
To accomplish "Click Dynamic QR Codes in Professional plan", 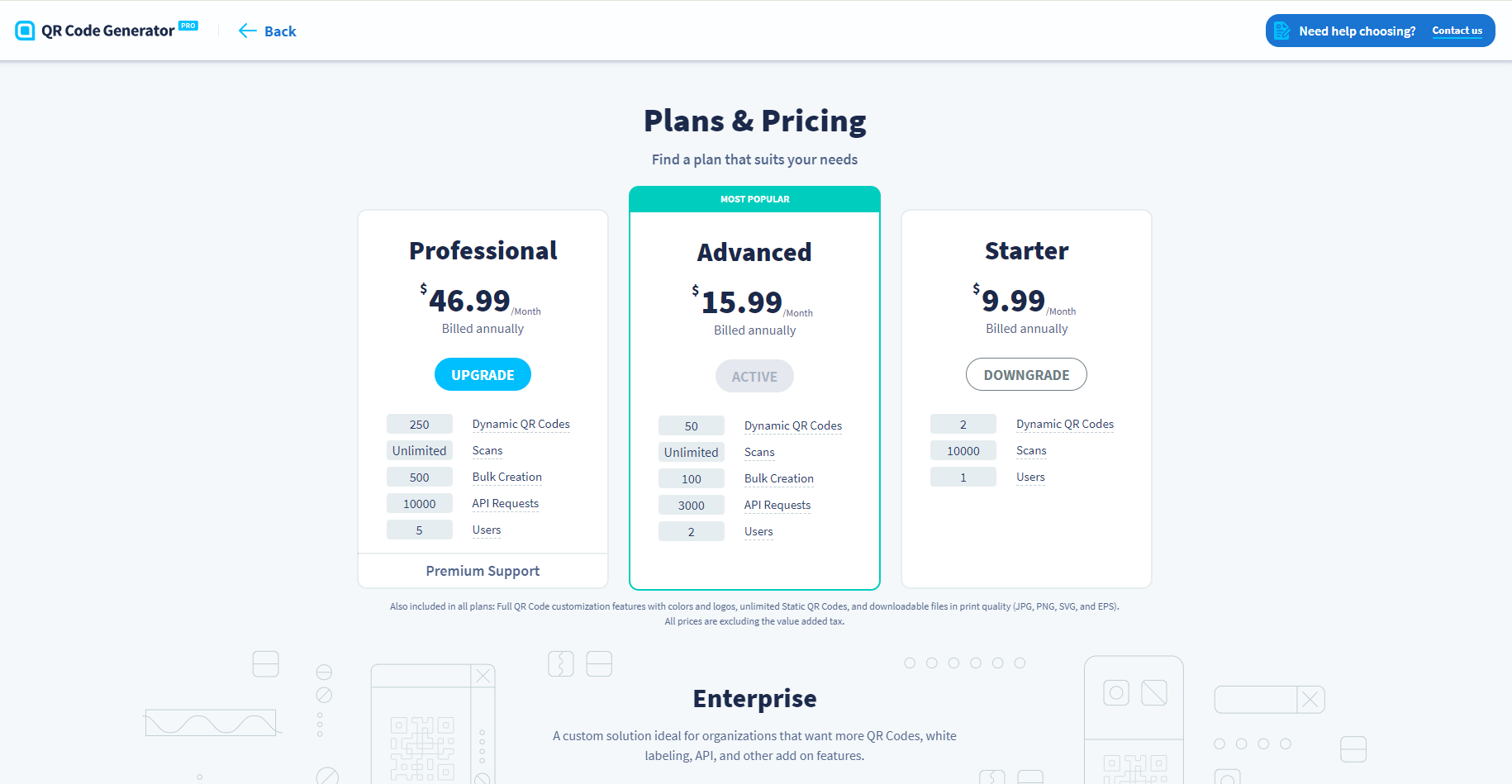I will tap(521, 424).
